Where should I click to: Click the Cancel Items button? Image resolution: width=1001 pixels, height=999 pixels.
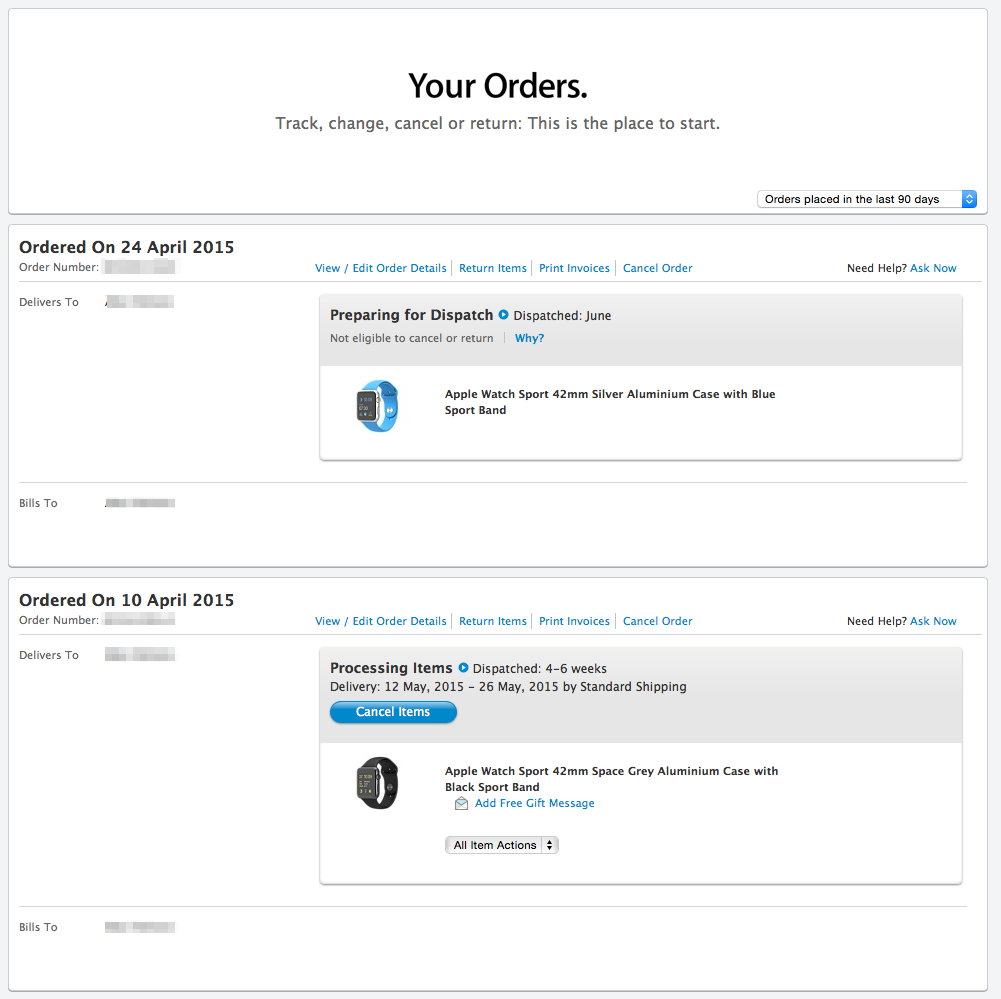(393, 712)
